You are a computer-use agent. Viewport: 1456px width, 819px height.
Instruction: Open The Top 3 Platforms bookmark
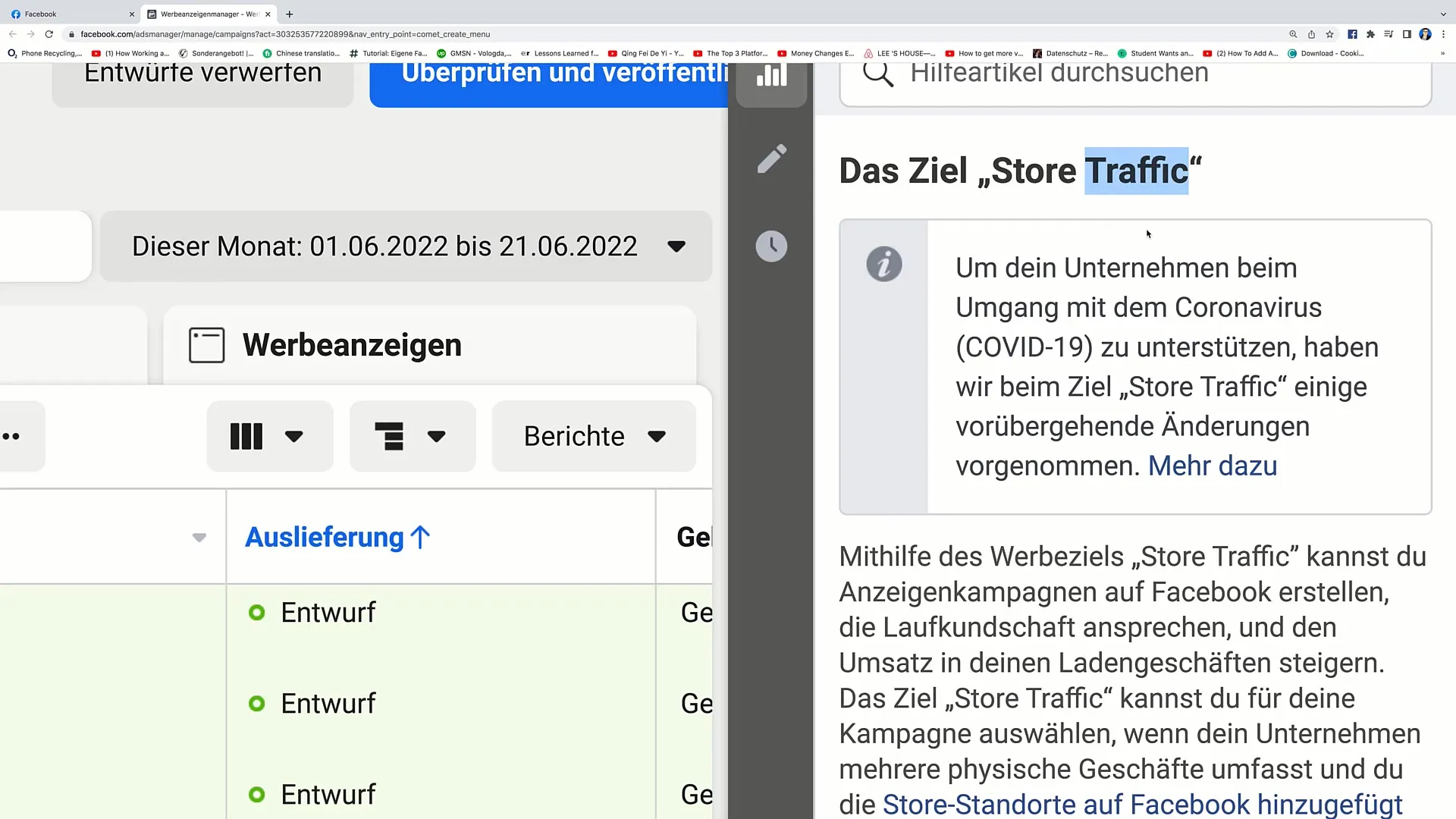pos(730,54)
